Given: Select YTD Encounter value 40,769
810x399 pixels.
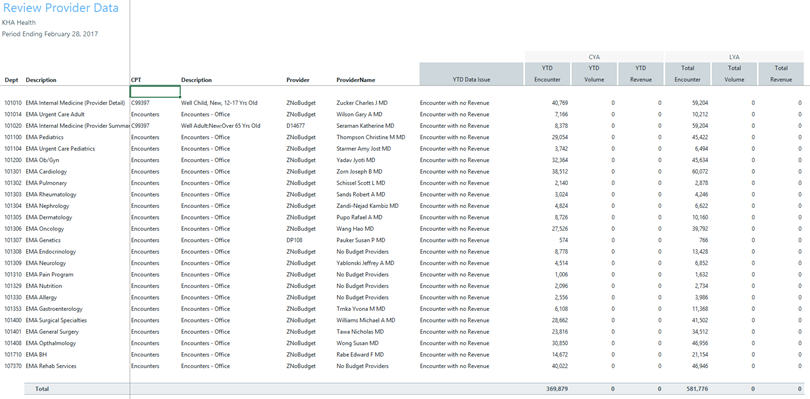Looking at the screenshot, I should (559, 103).
